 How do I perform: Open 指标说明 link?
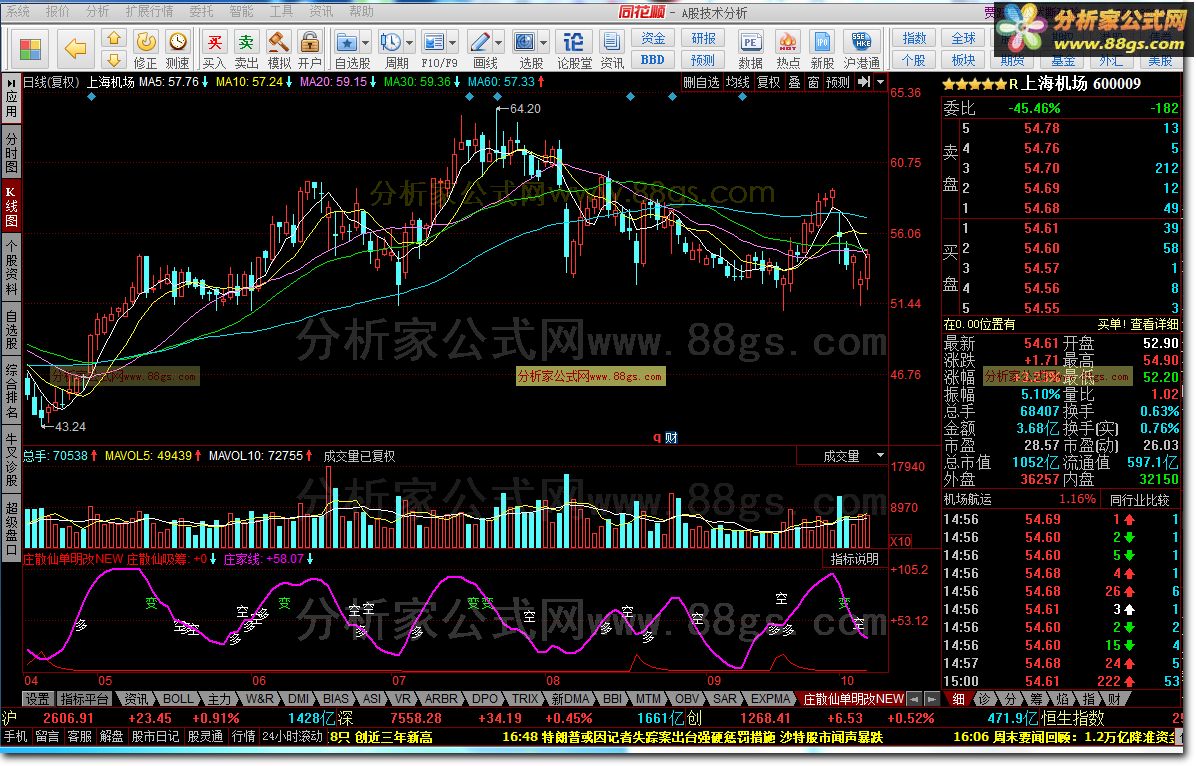tap(855, 559)
